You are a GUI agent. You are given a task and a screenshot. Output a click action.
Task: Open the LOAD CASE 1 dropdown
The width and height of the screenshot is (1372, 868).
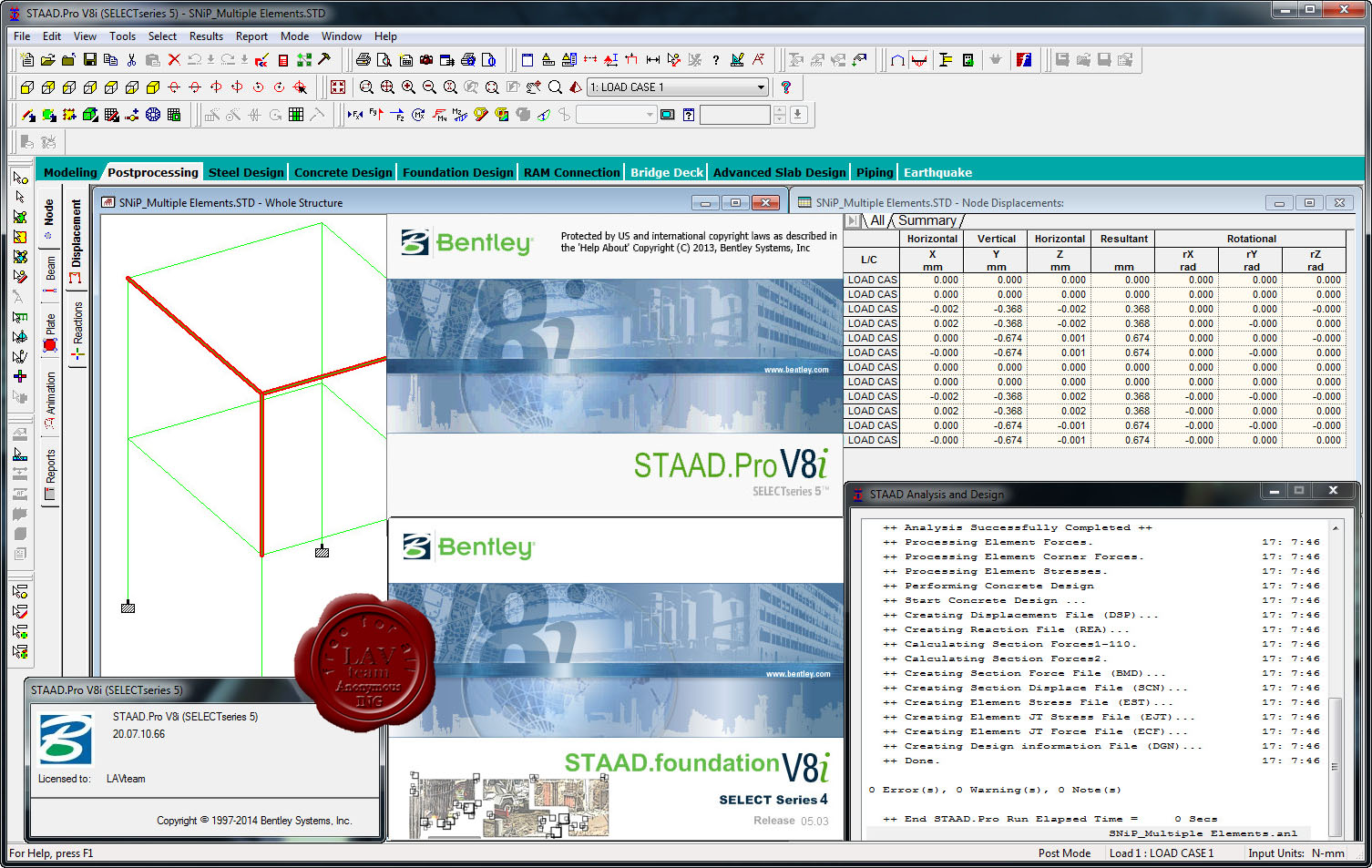pos(677,87)
